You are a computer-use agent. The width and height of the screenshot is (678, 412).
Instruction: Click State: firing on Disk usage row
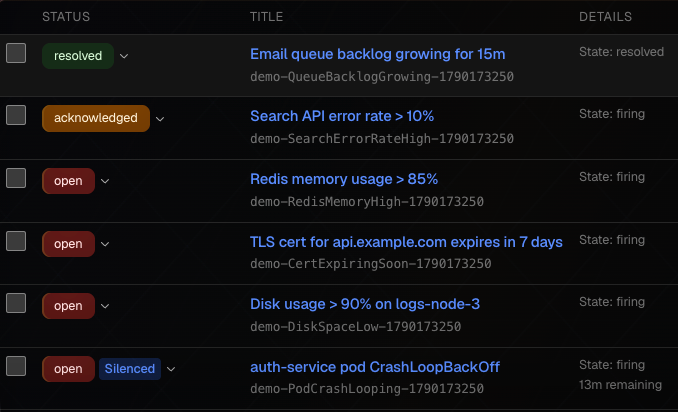pos(612,302)
